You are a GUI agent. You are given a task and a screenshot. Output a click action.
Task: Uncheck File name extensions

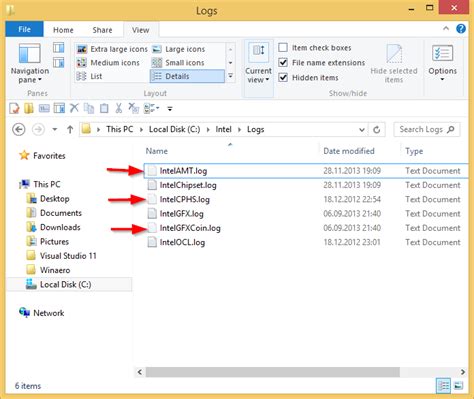pos(283,63)
